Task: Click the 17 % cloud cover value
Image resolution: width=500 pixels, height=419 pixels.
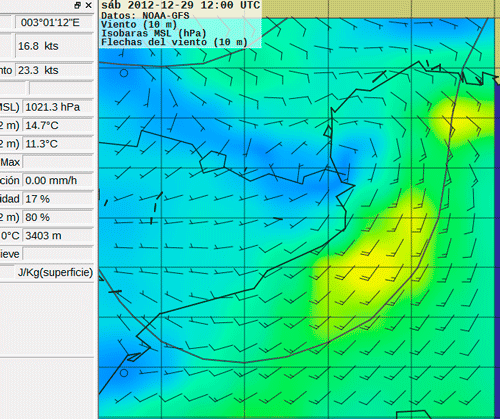Action: click(57, 199)
